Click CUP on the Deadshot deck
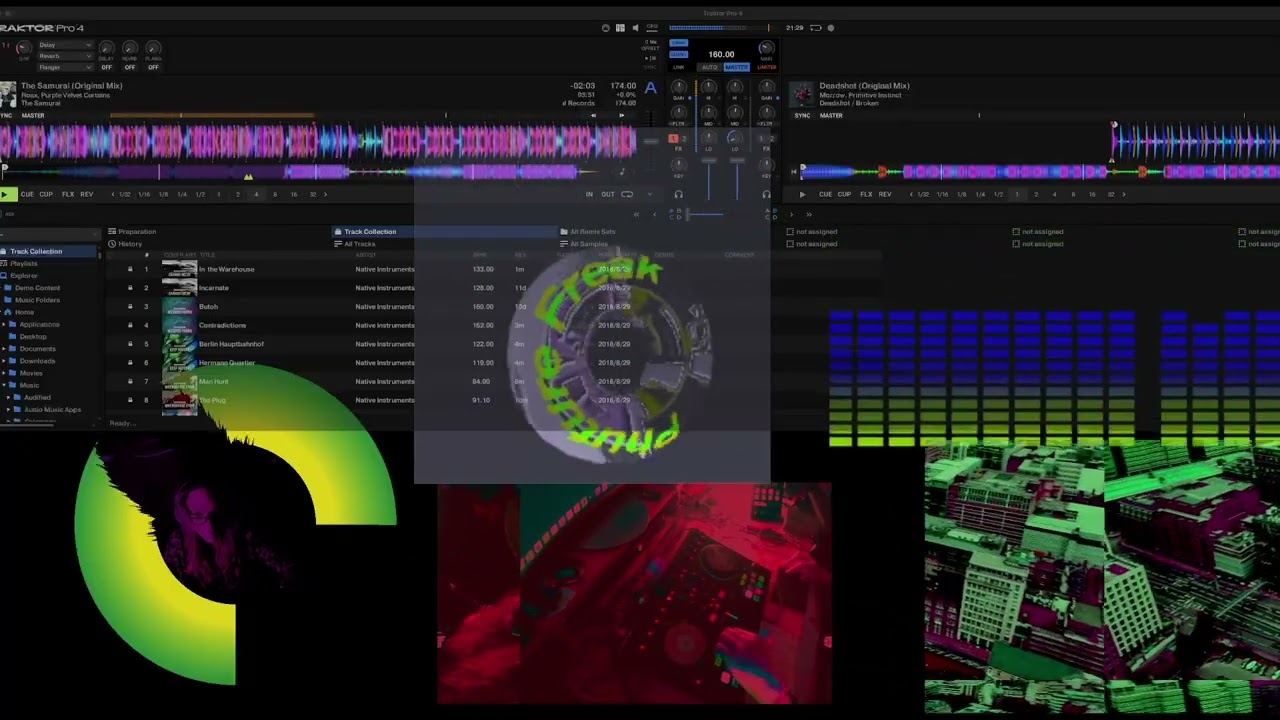The height and width of the screenshot is (720, 1280). pos(844,194)
